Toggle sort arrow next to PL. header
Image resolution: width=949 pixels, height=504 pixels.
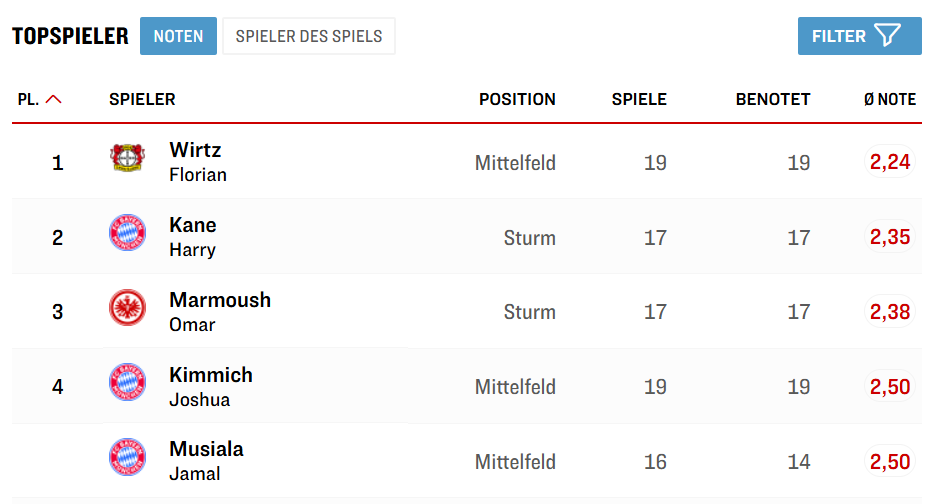point(54,99)
